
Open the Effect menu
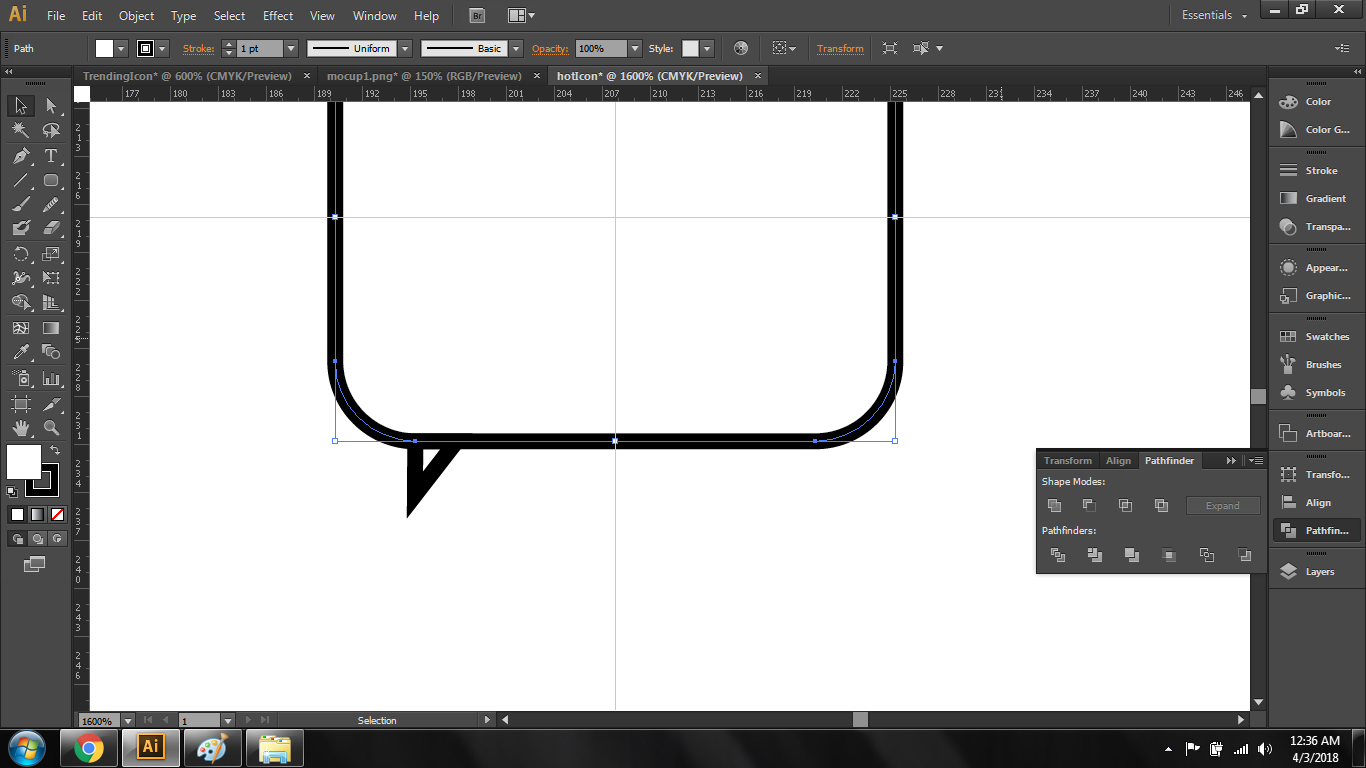point(278,16)
